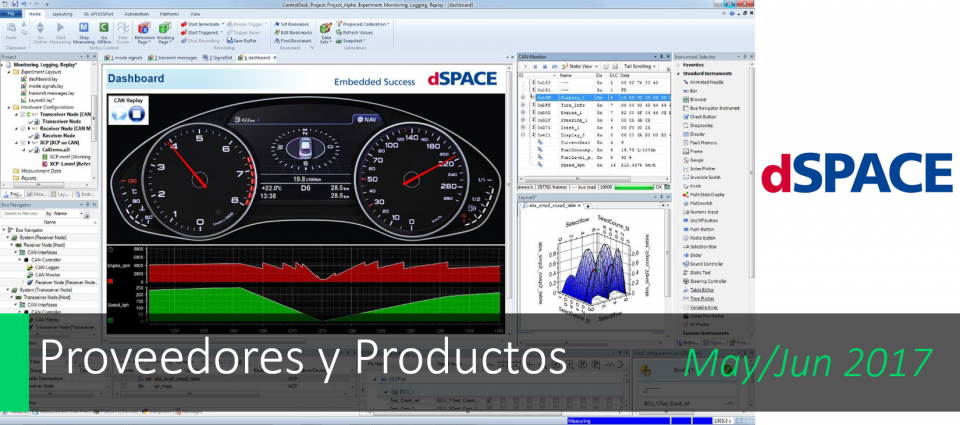Open the Working Page icon
The image size is (960, 425).
165,28
